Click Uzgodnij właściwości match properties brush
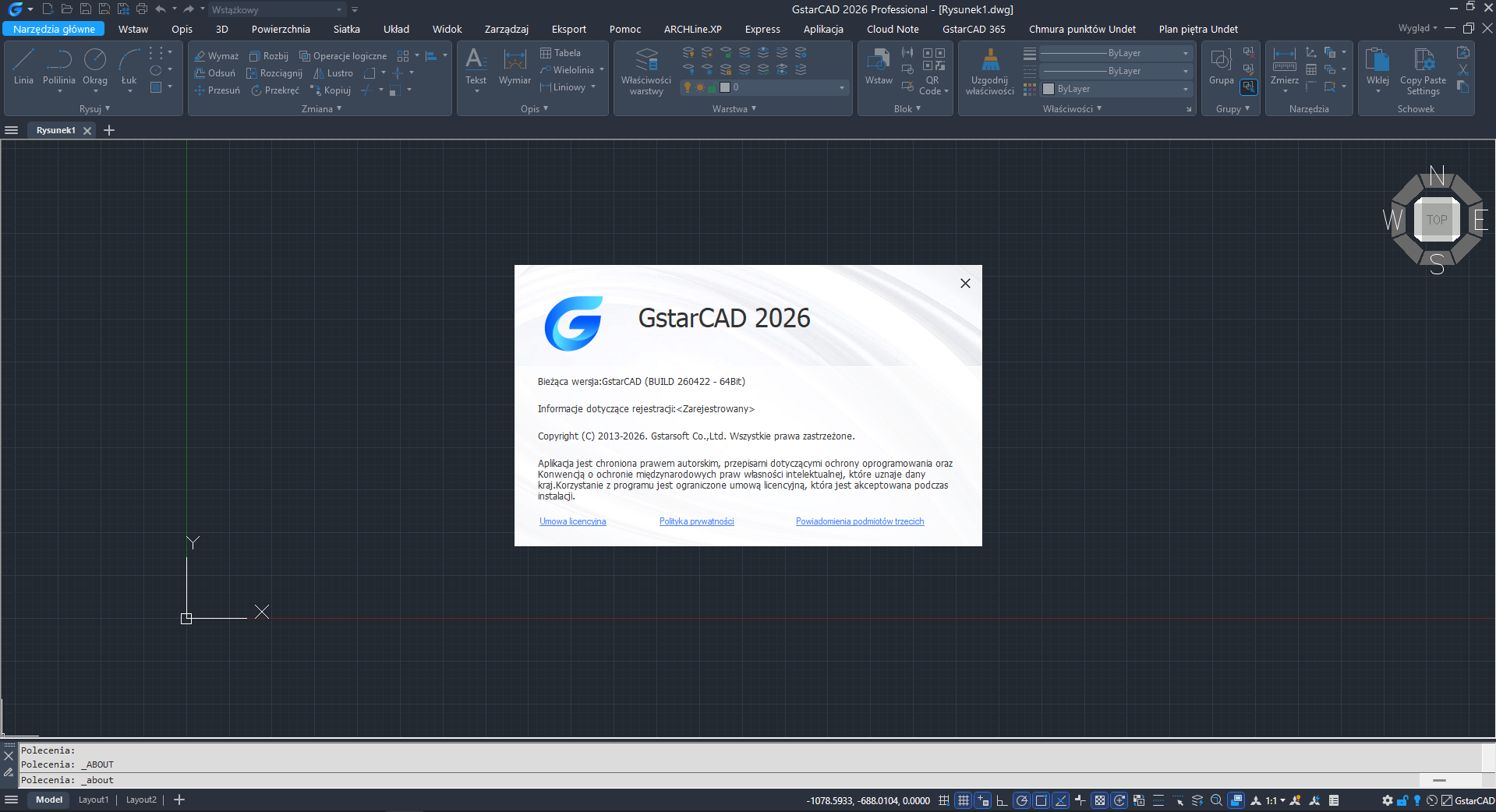 click(x=990, y=72)
